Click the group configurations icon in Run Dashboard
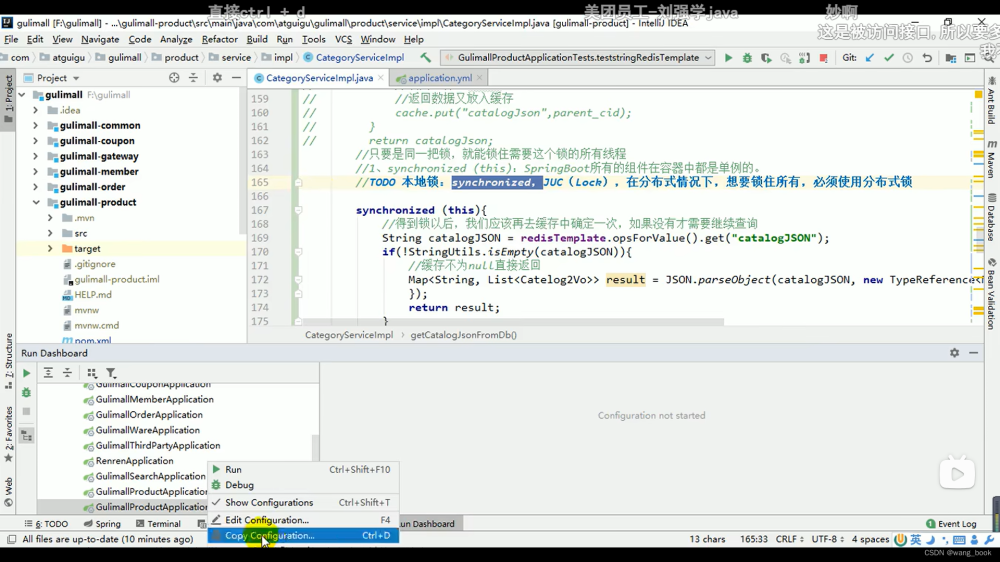The image size is (1000, 562). tap(92, 373)
